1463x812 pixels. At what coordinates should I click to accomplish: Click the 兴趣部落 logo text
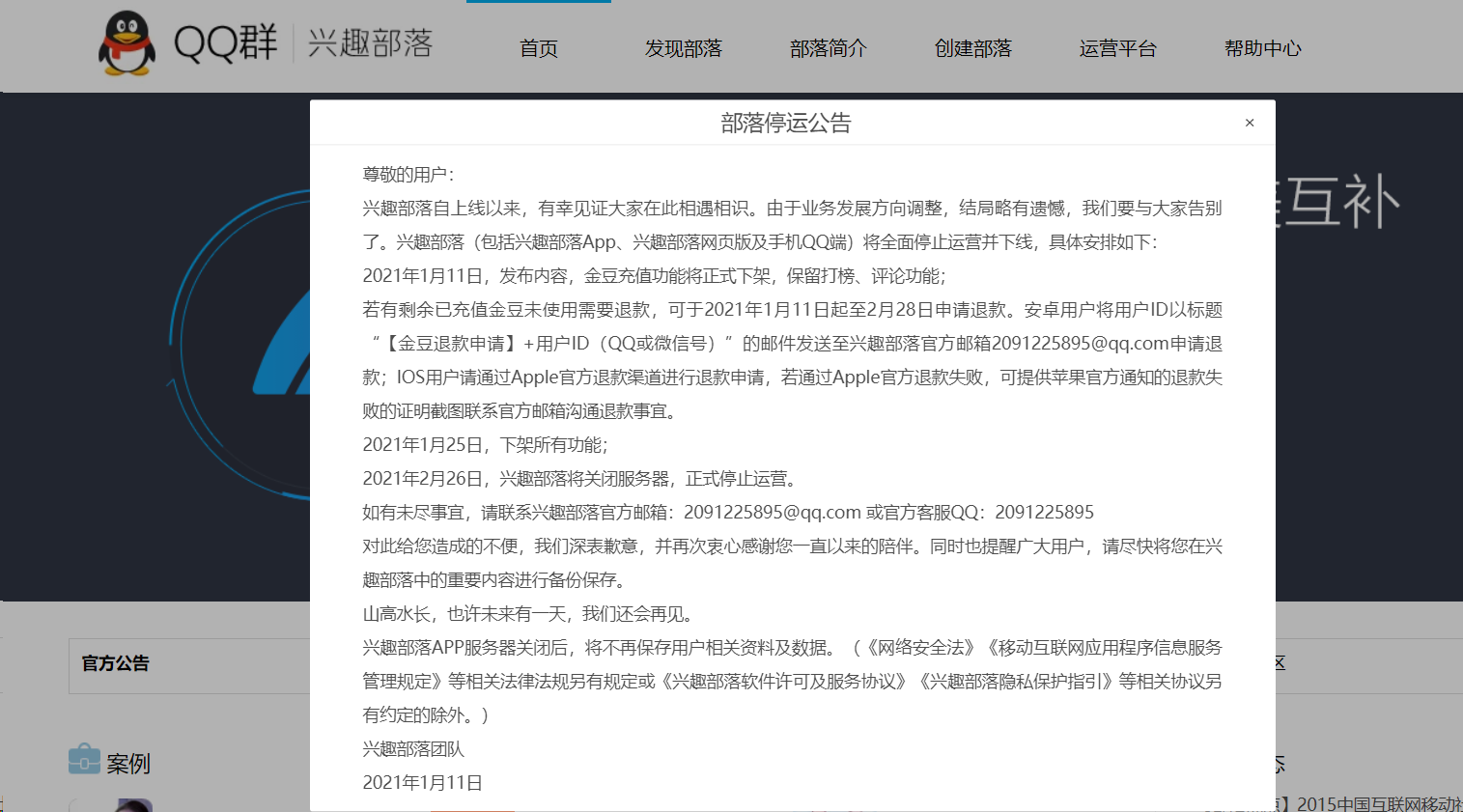tap(371, 43)
